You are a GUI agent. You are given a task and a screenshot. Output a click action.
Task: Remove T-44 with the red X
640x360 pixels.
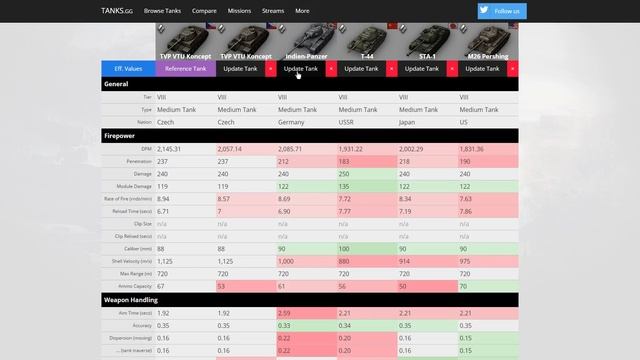[x=391, y=69]
